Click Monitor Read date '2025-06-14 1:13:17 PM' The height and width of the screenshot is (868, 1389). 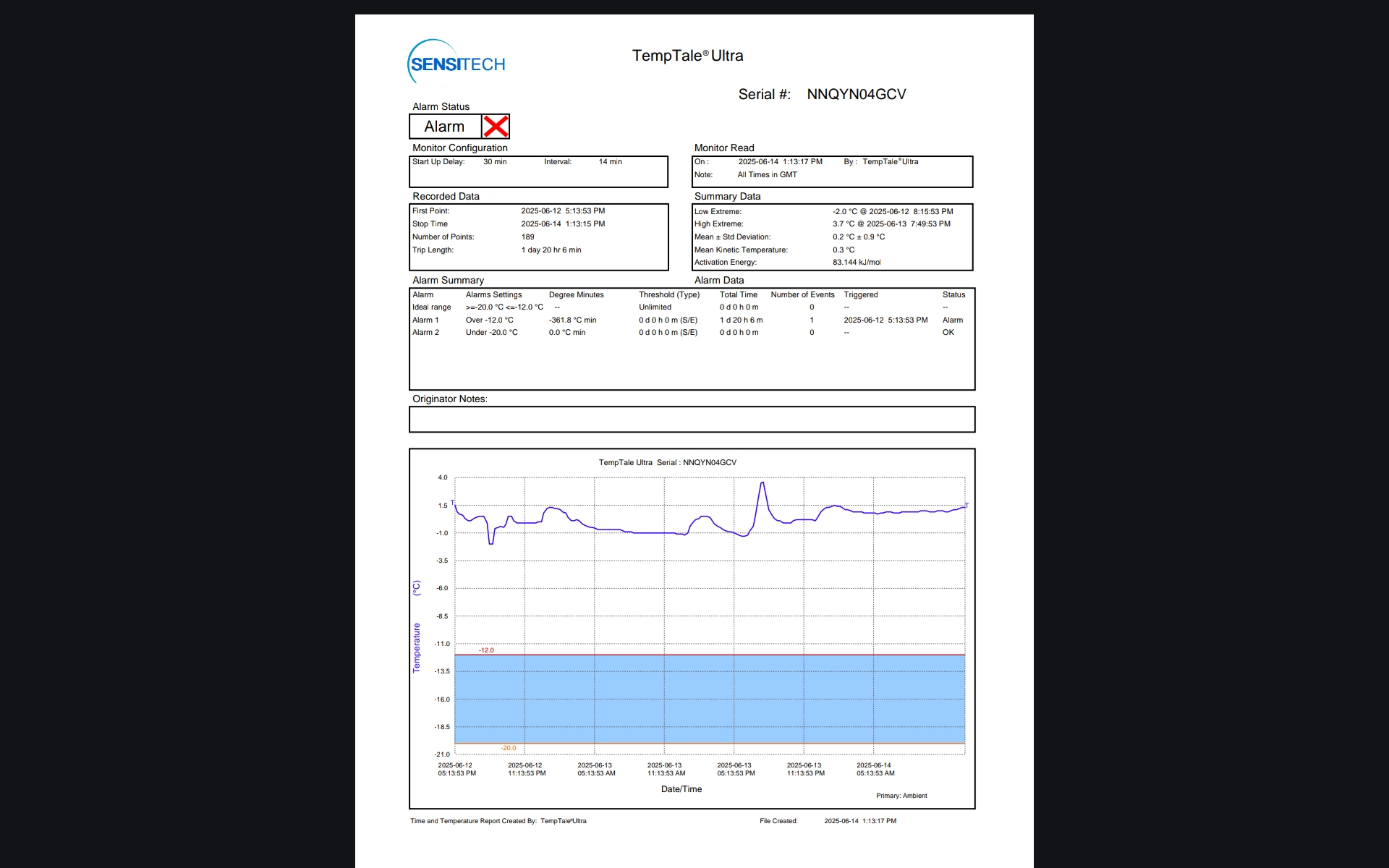coord(780,162)
